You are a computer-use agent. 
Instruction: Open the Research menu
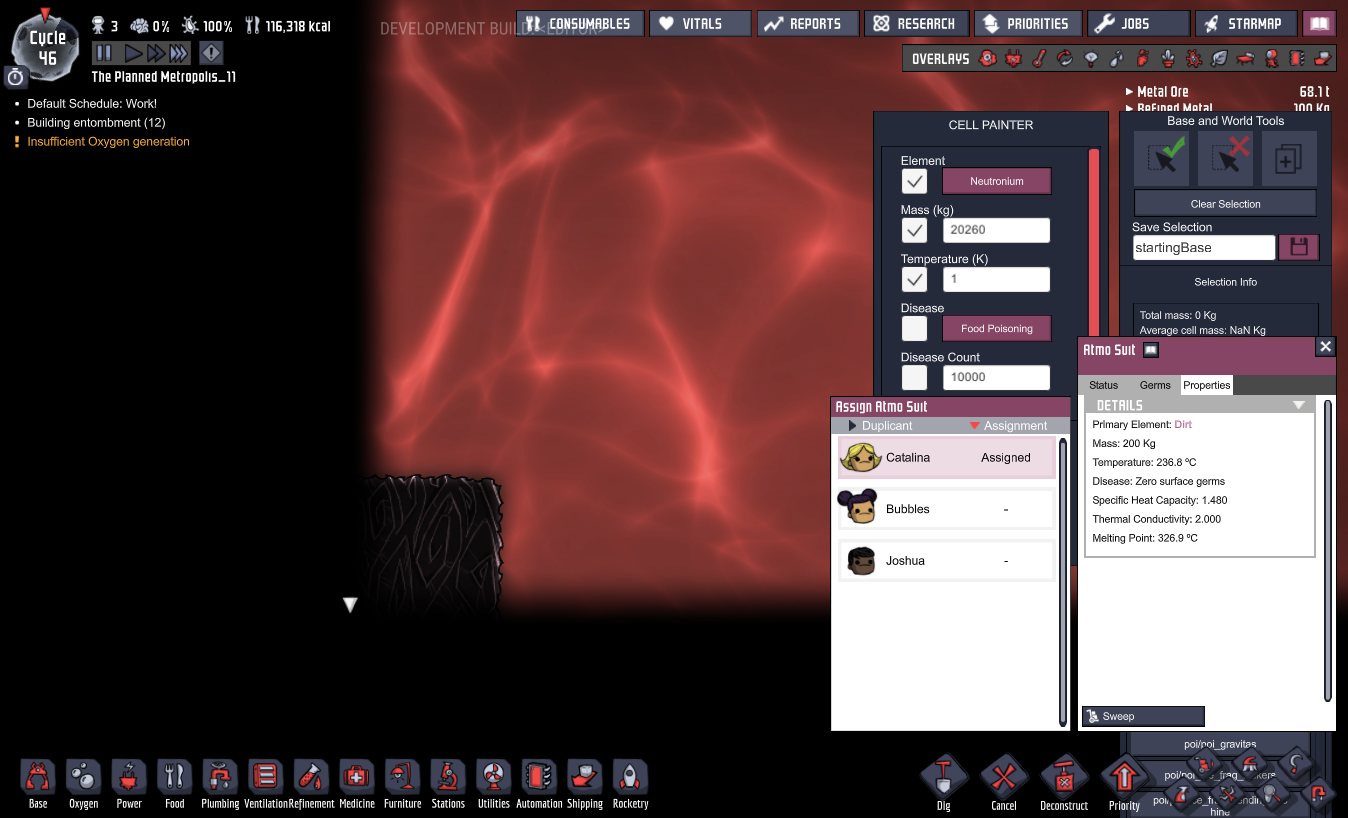pos(915,24)
